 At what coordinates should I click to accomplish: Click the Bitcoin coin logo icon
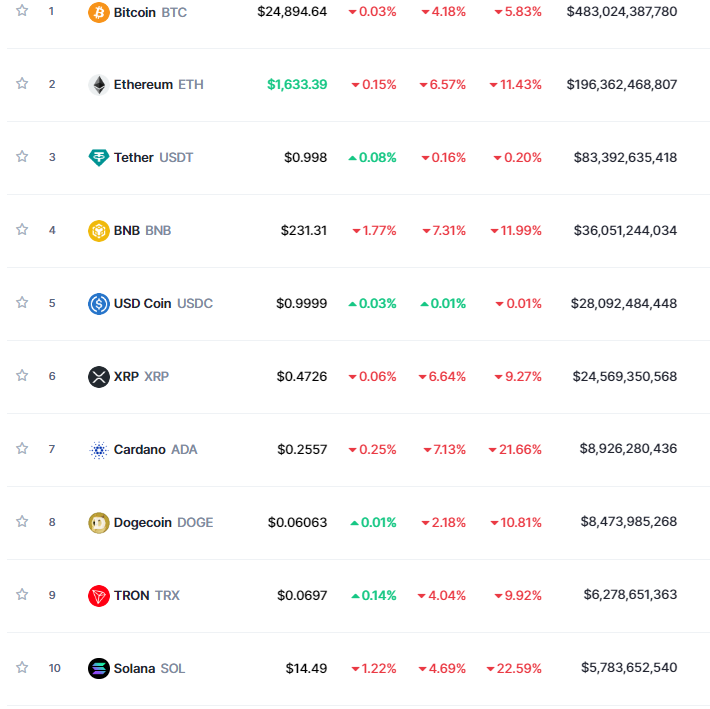(x=98, y=12)
